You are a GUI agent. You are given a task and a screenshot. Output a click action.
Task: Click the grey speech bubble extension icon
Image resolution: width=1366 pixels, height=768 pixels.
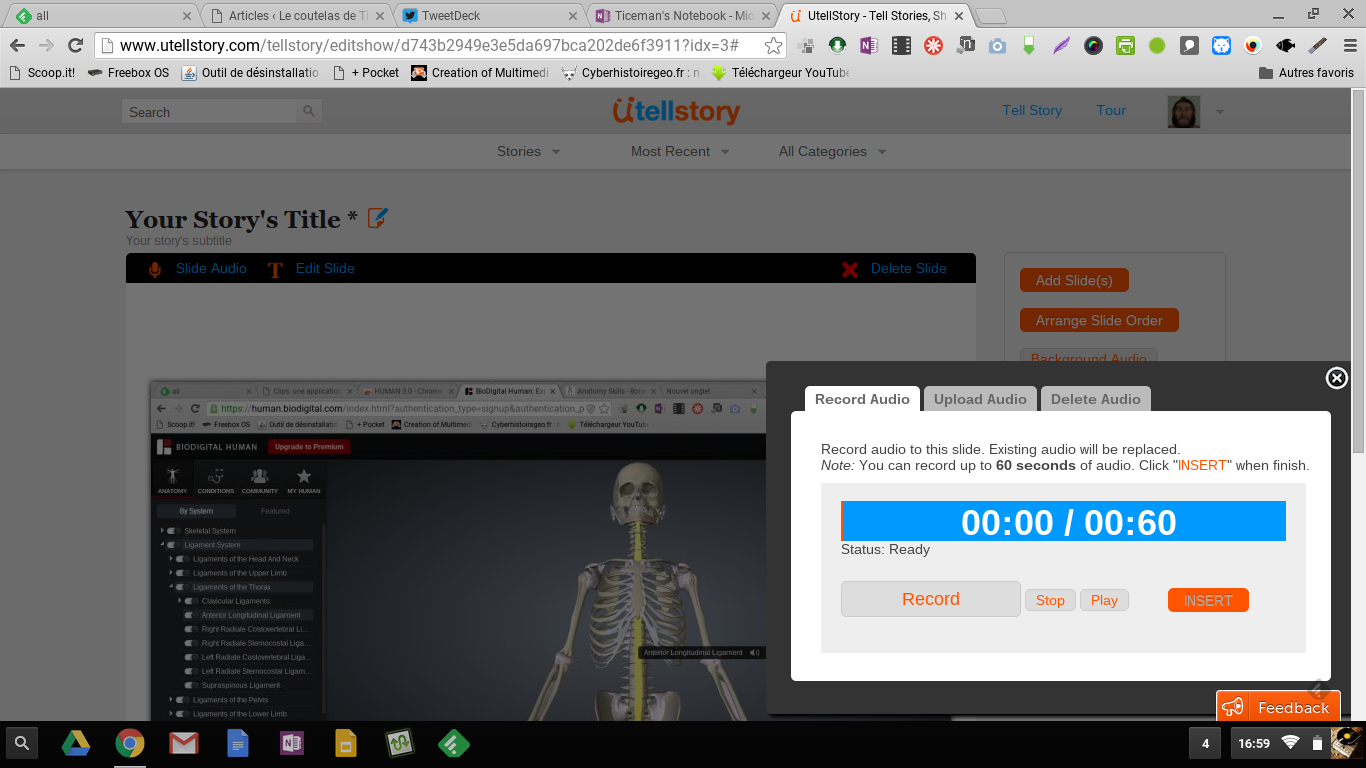pos(1189,45)
